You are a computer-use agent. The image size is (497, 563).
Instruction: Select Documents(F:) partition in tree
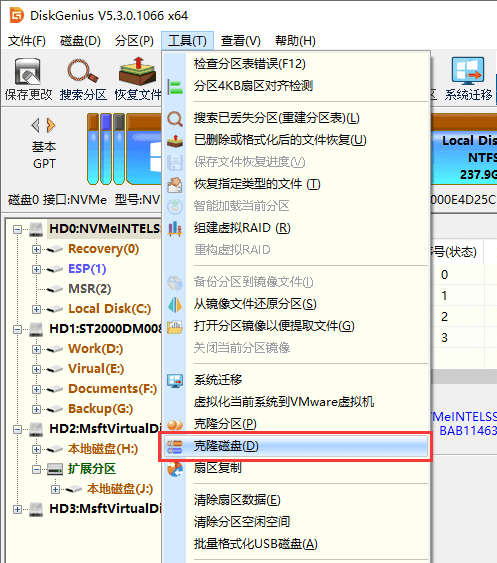pos(112,389)
